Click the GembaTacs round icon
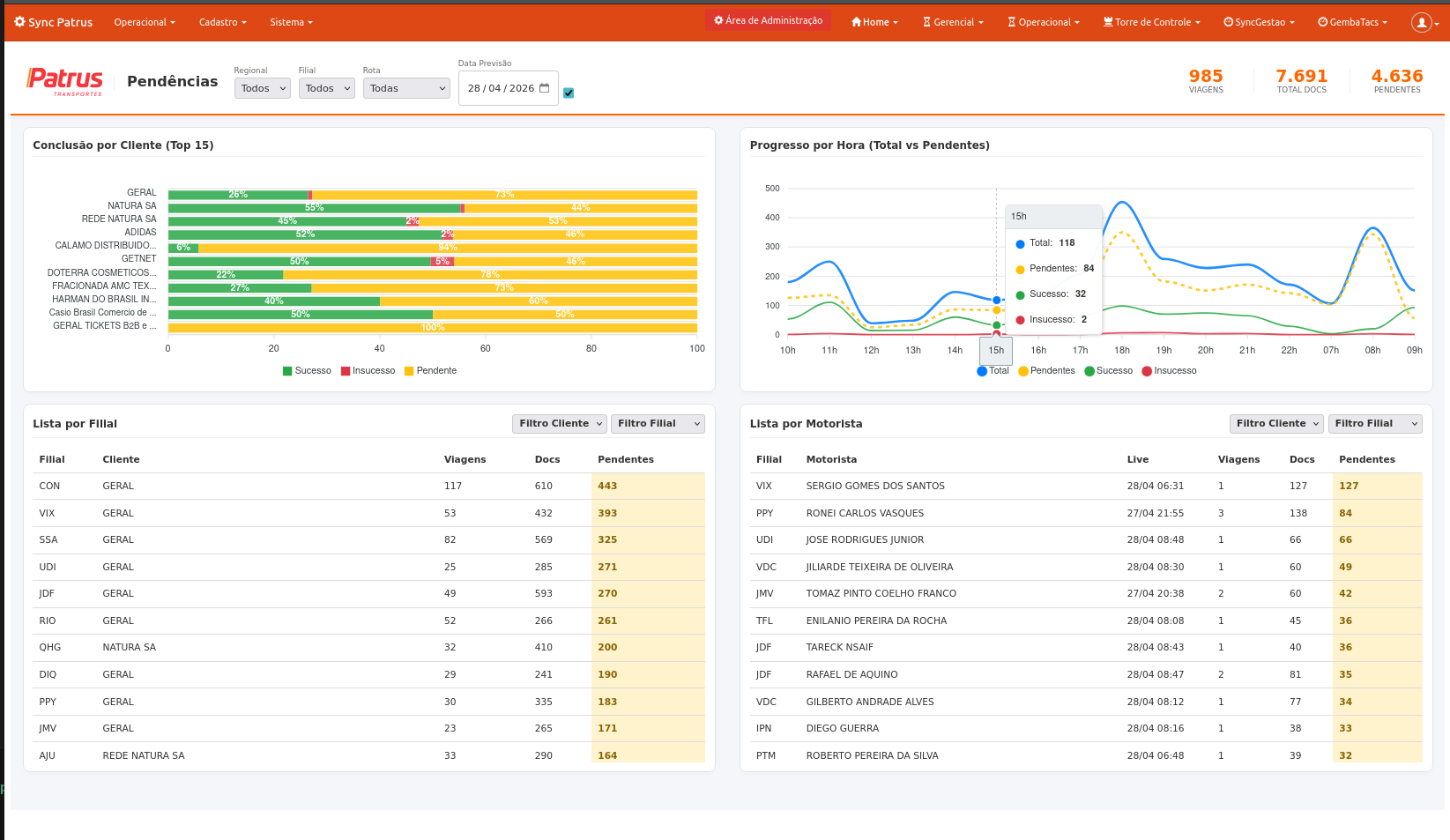 (1322, 22)
